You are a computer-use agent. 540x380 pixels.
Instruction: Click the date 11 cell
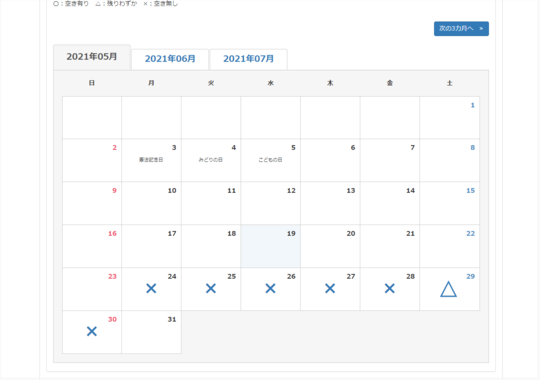pyautogui.click(x=211, y=203)
